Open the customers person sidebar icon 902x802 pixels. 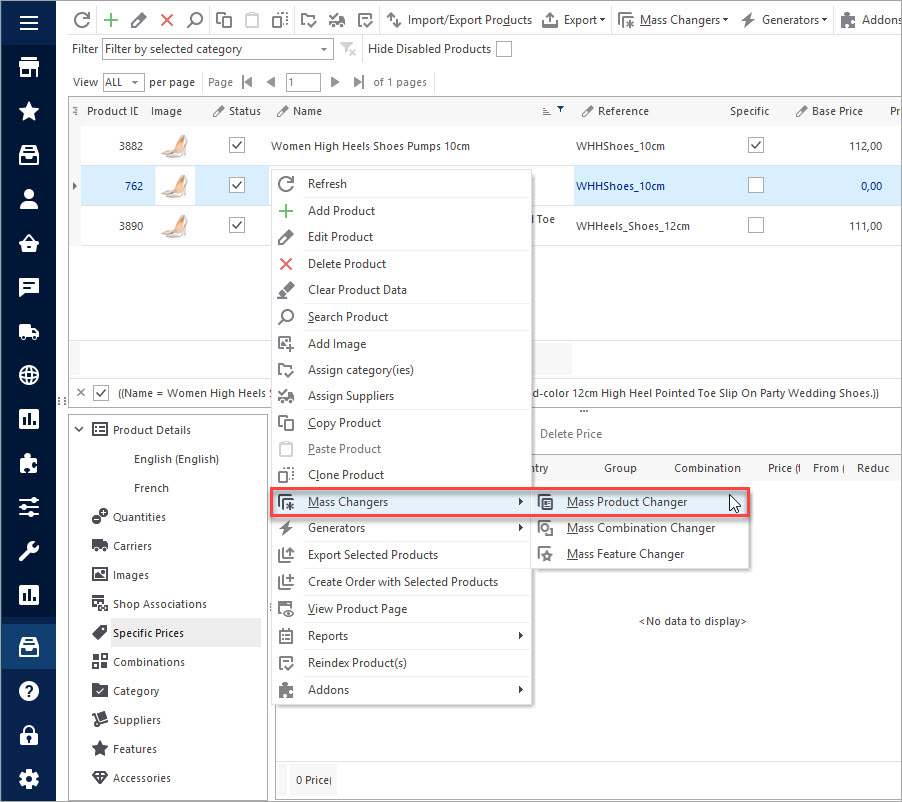tap(29, 199)
